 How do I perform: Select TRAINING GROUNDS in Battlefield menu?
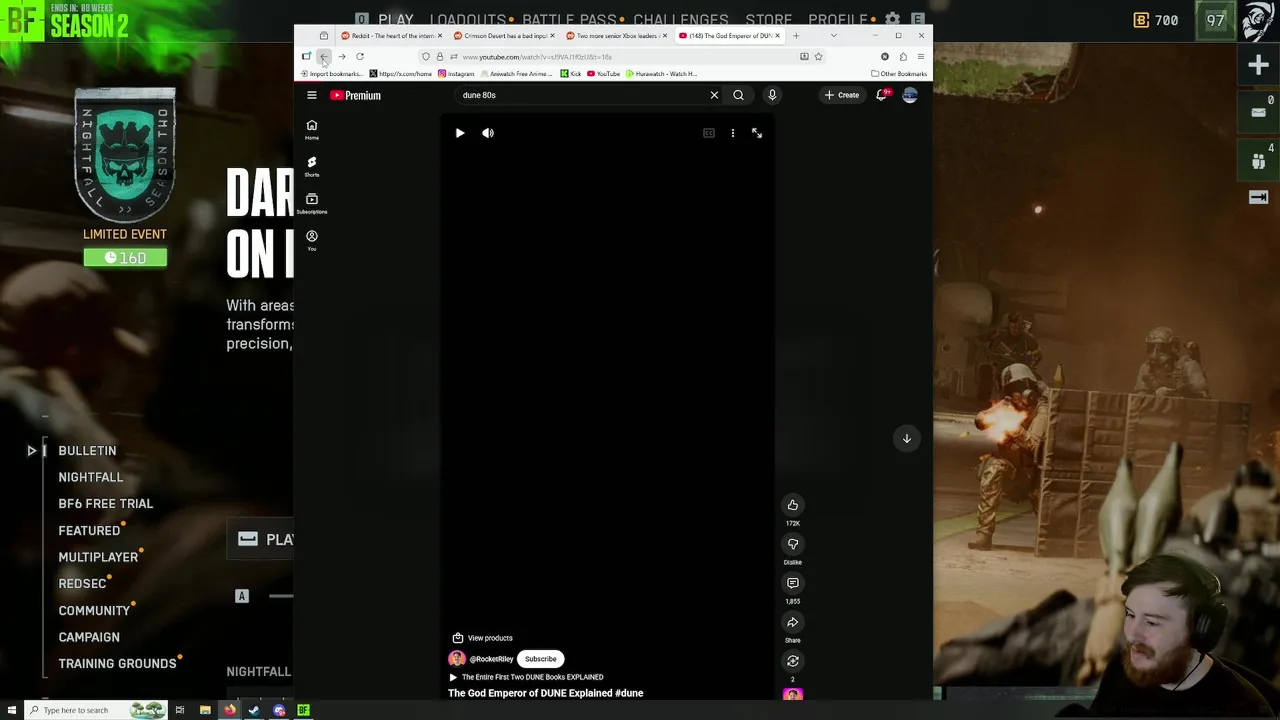(117, 664)
